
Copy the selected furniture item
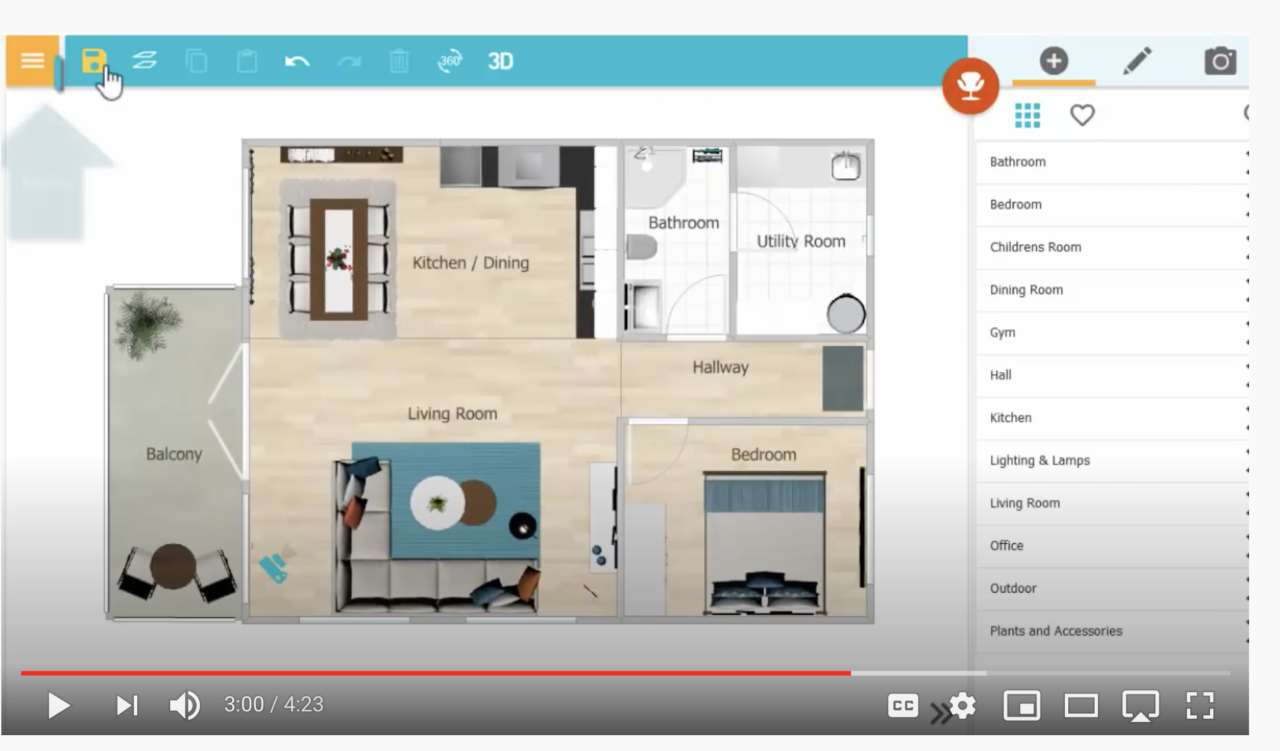click(196, 60)
